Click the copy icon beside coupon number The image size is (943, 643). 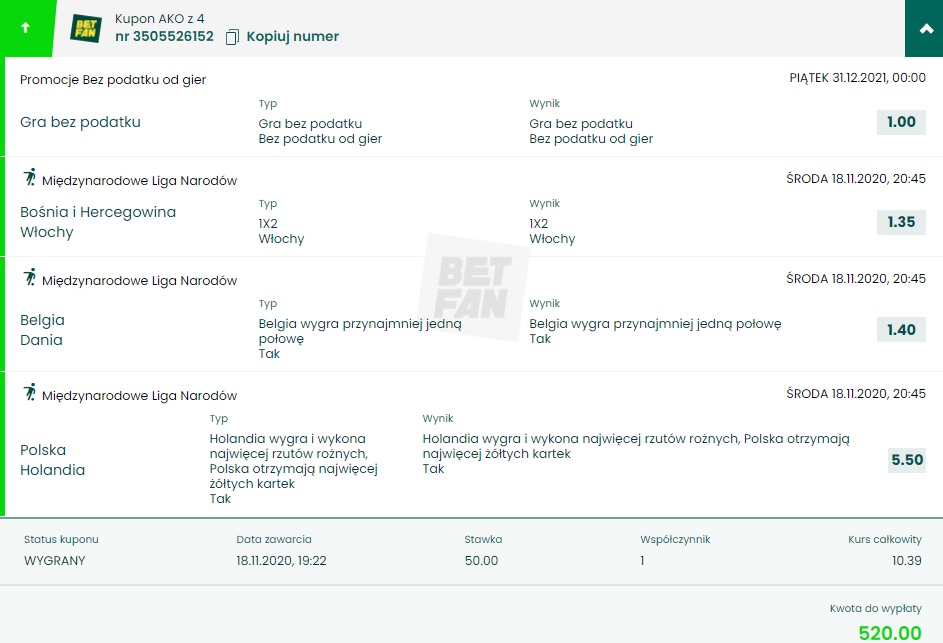click(232, 37)
